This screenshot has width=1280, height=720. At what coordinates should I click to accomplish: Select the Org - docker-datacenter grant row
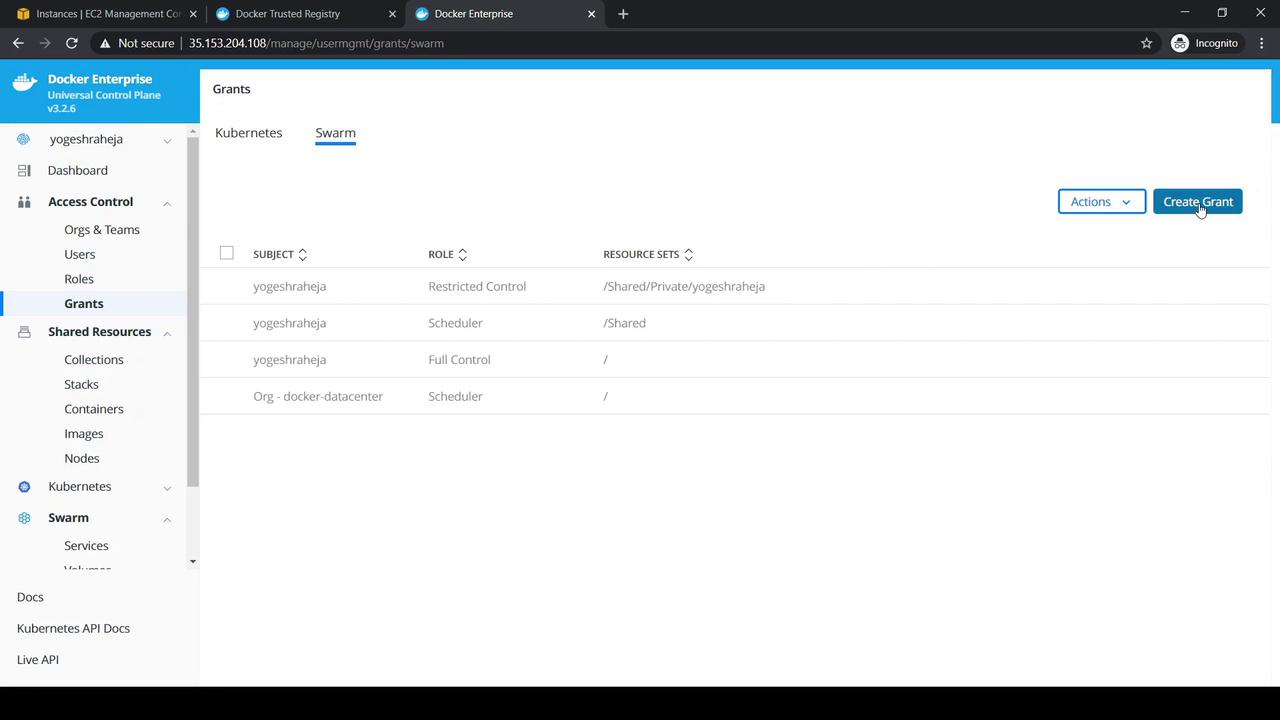[x=734, y=396]
